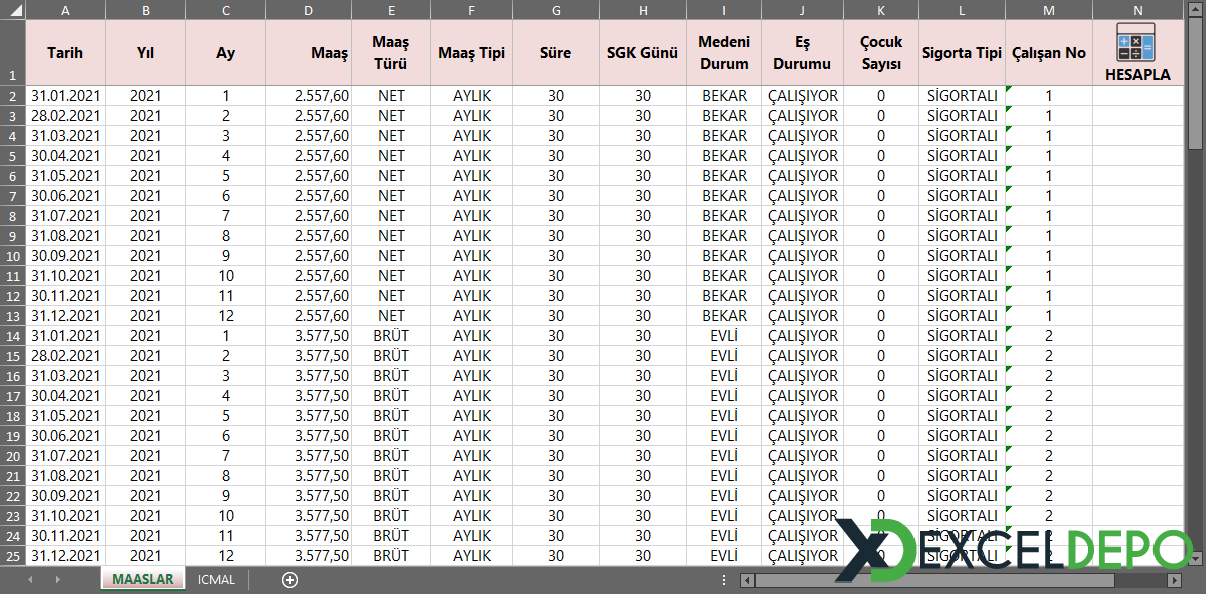This screenshot has width=1206, height=594.
Task: Click the Çocuk Sayısı header cell
Action: [881, 52]
